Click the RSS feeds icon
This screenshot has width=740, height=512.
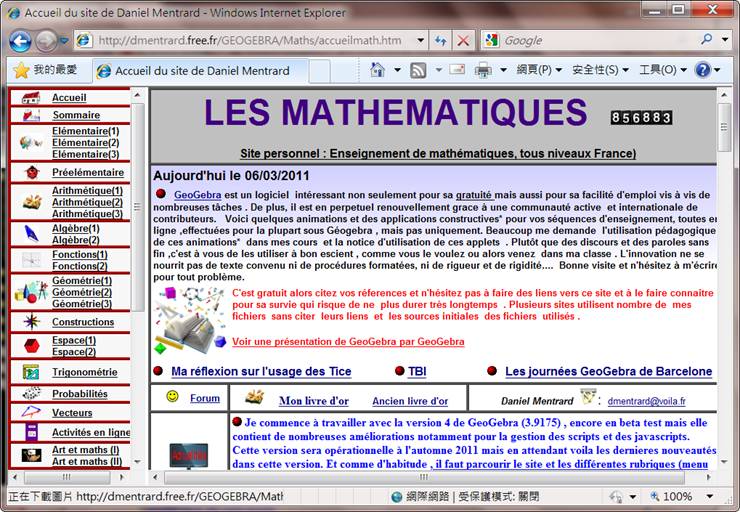(x=418, y=70)
